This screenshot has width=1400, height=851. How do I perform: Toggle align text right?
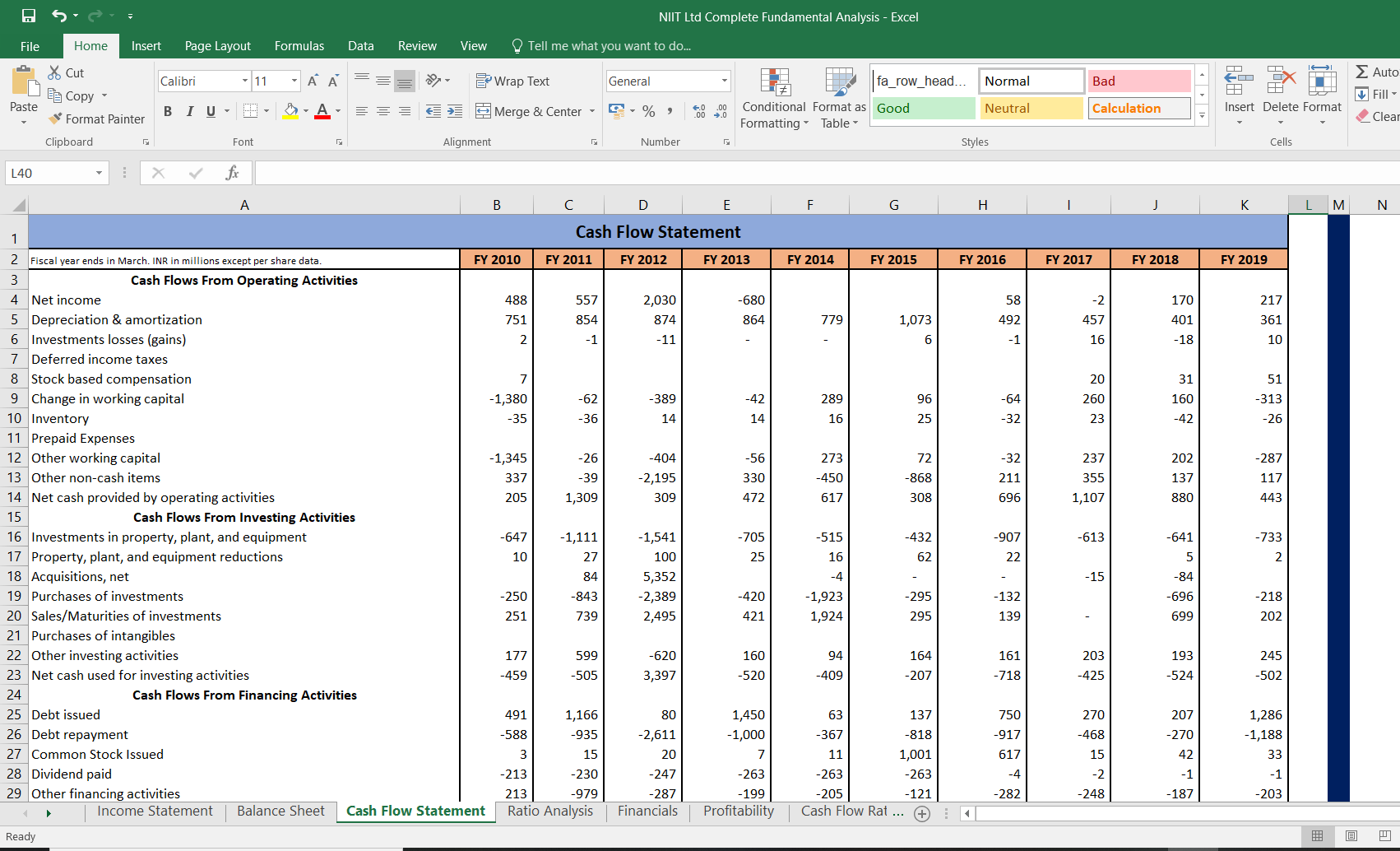(x=404, y=110)
